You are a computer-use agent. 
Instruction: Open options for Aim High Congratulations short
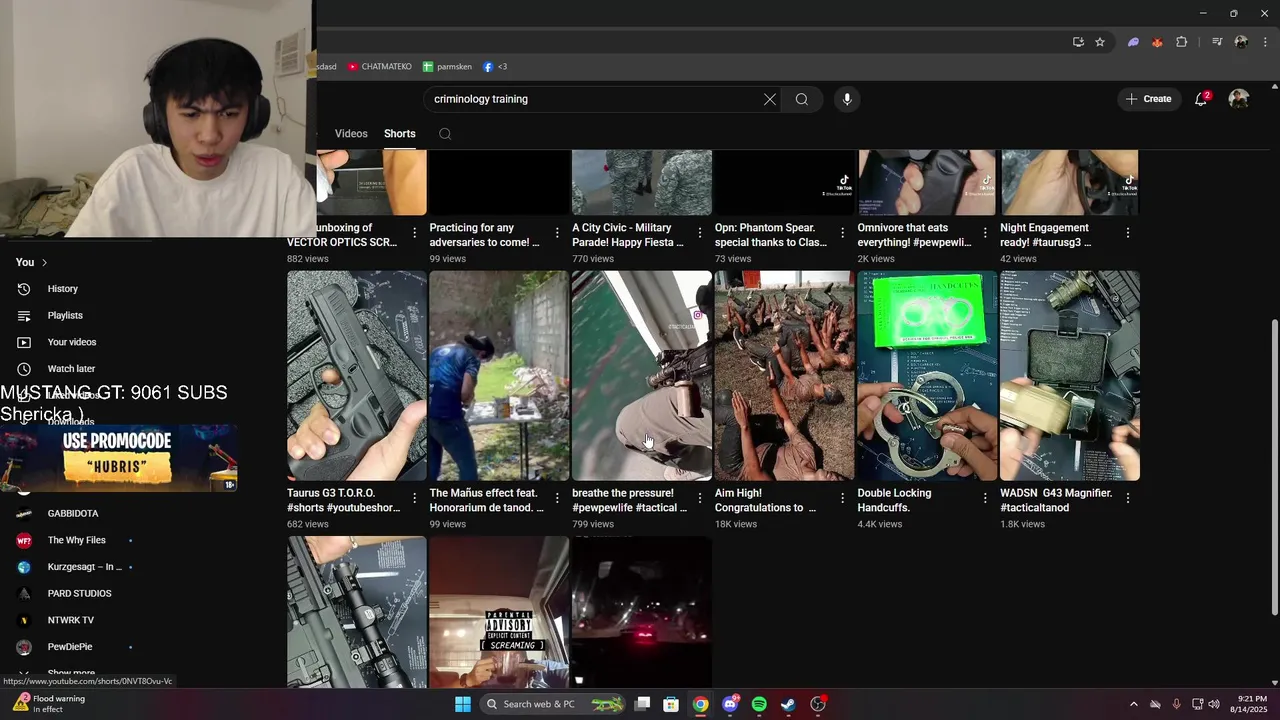pyautogui.click(x=842, y=498)
